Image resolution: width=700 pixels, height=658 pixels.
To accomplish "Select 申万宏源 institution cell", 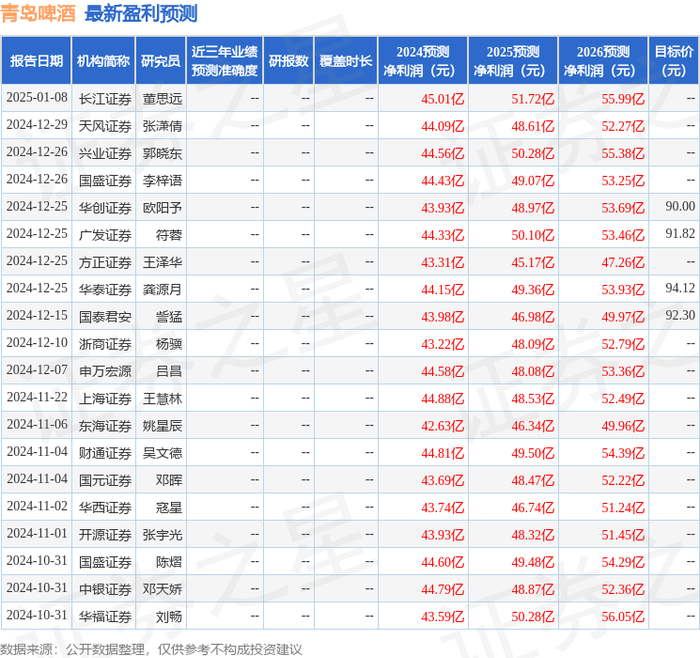I will (105, 371).
